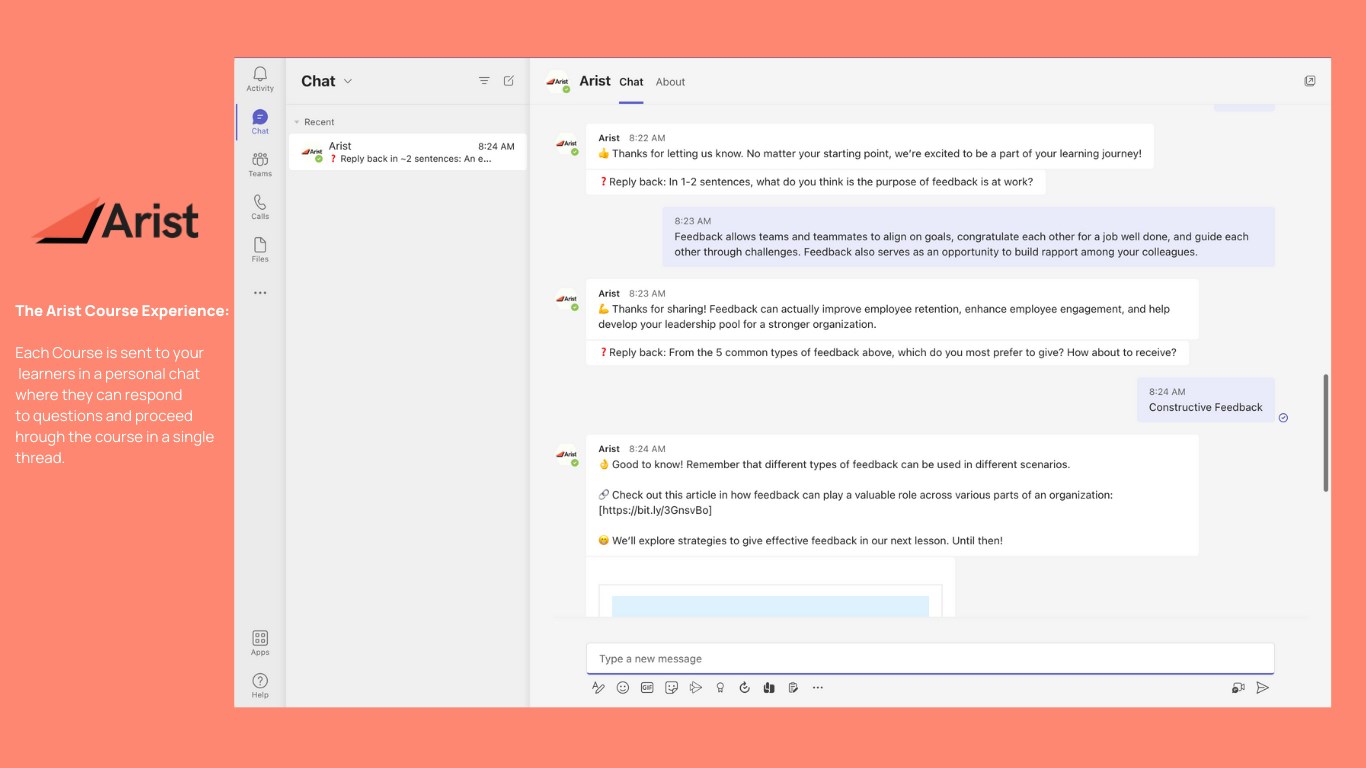Open the link preview thumbnail card
Image resolution: width=1366 pixels, height=768 pixels.
pyautogui.click(x=770, y=588)
